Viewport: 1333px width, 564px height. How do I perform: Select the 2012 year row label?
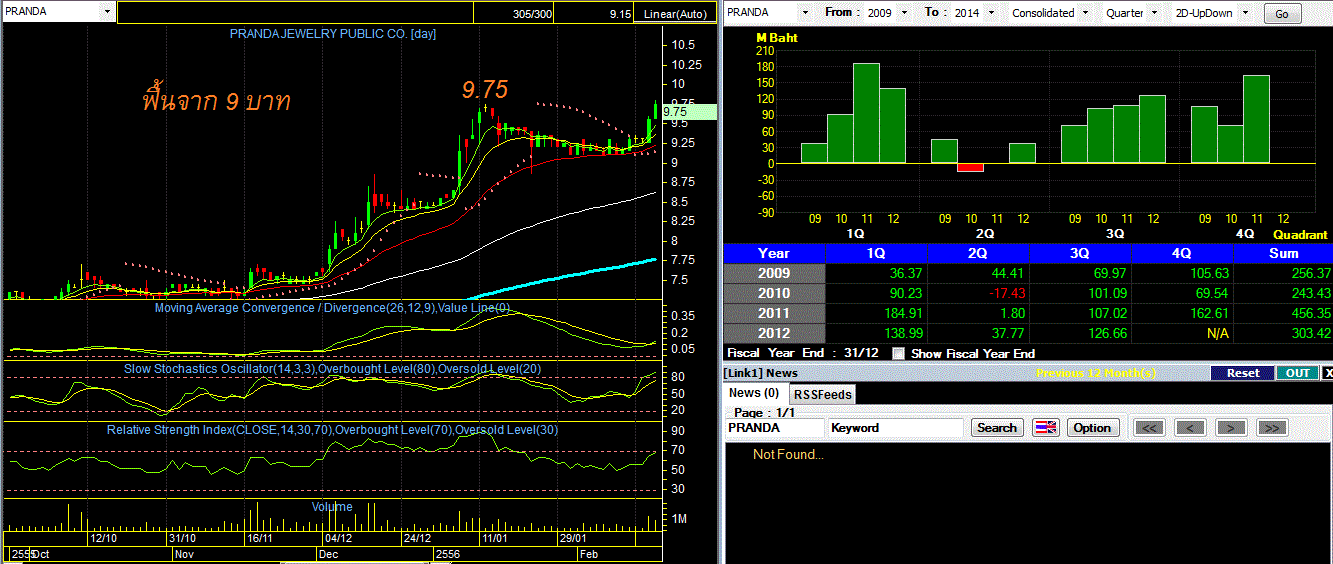pos(774,333)
